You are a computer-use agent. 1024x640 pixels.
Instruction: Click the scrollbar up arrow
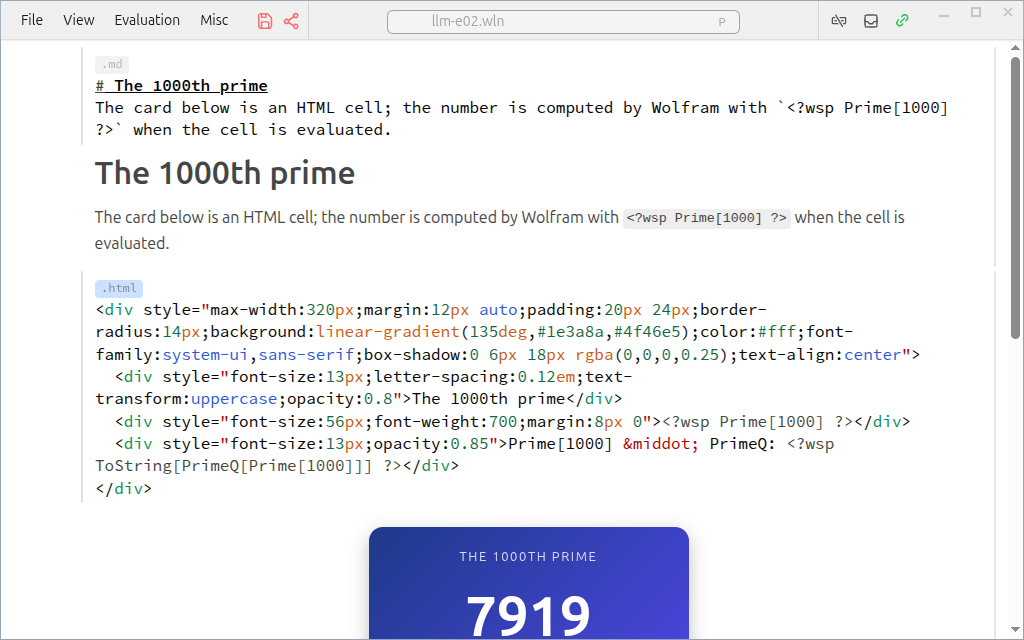click(x=1015, y=48)
